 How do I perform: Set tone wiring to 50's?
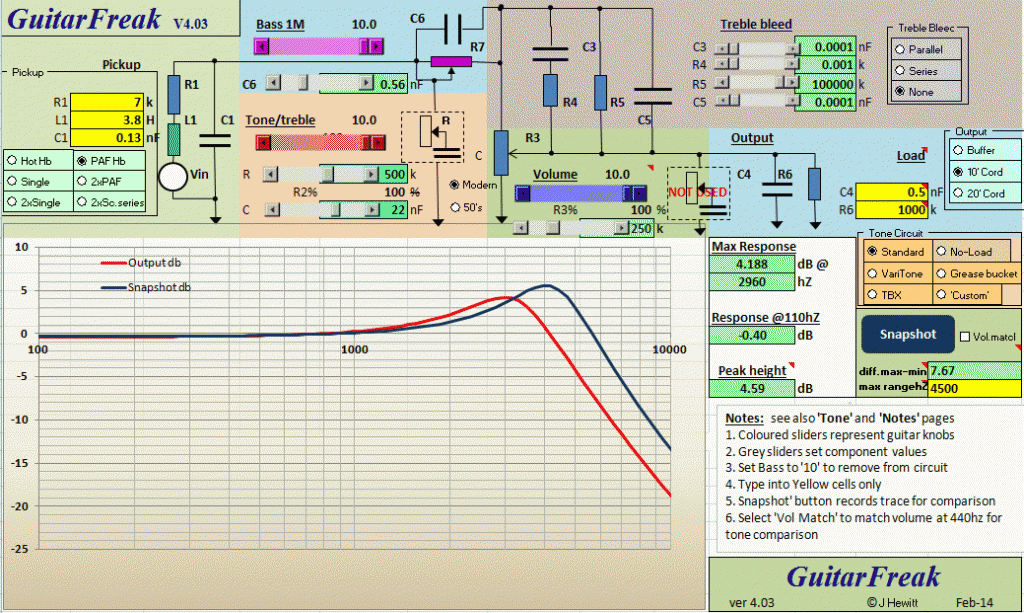[455, 208]
